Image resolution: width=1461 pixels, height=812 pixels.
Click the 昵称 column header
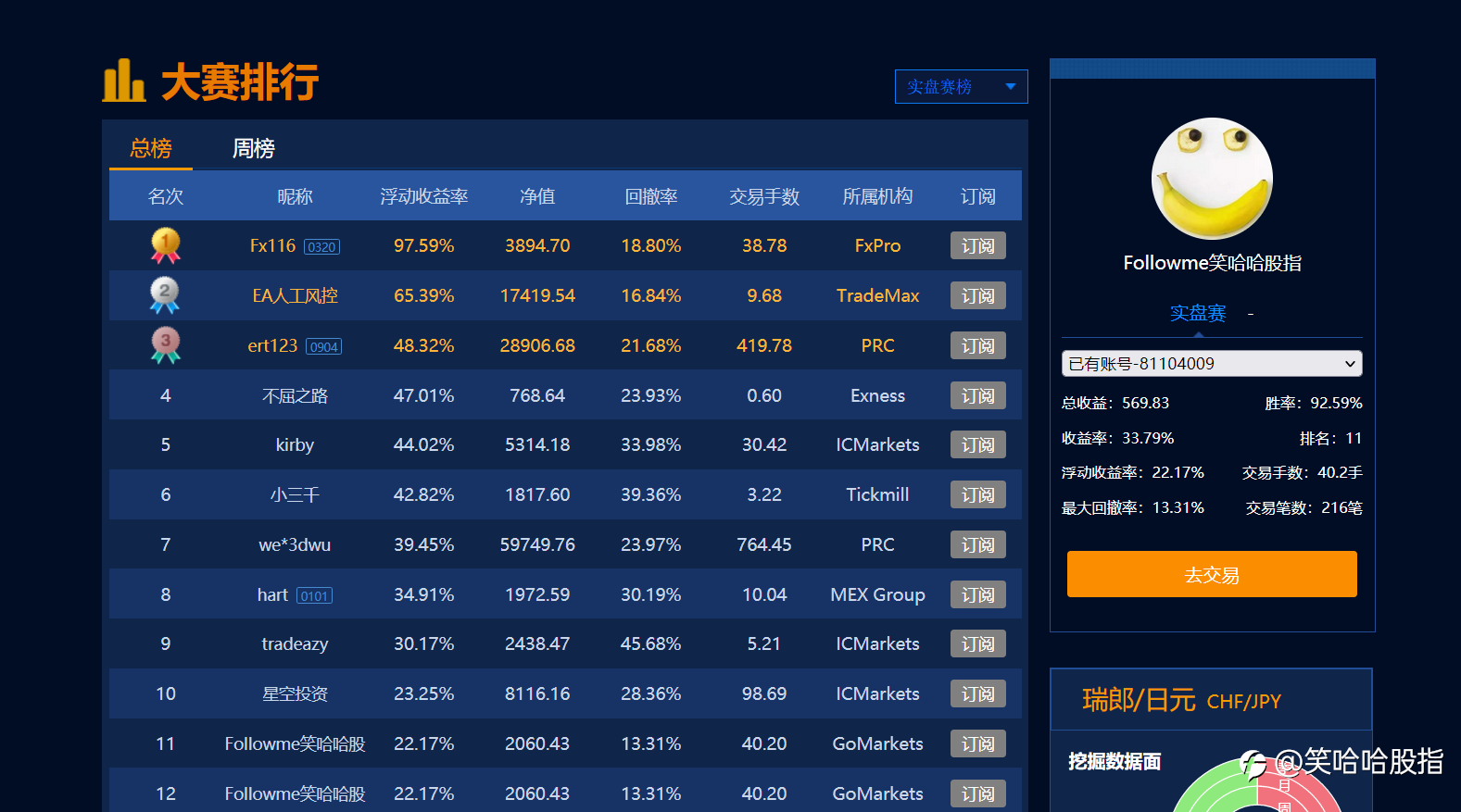295,196
